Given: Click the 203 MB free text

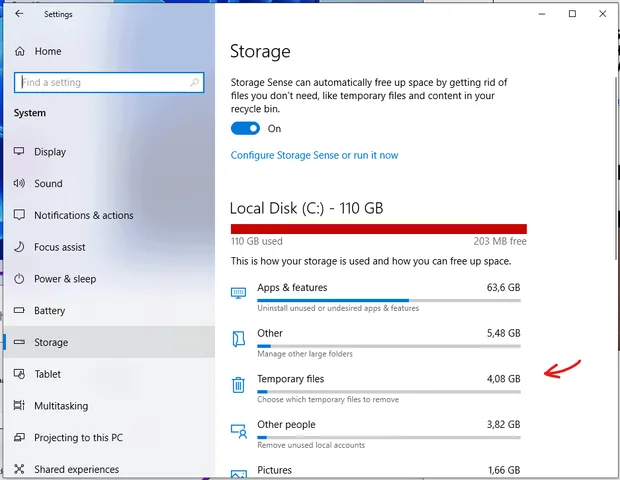Looking at the screenshot, I should coord(500,241).
